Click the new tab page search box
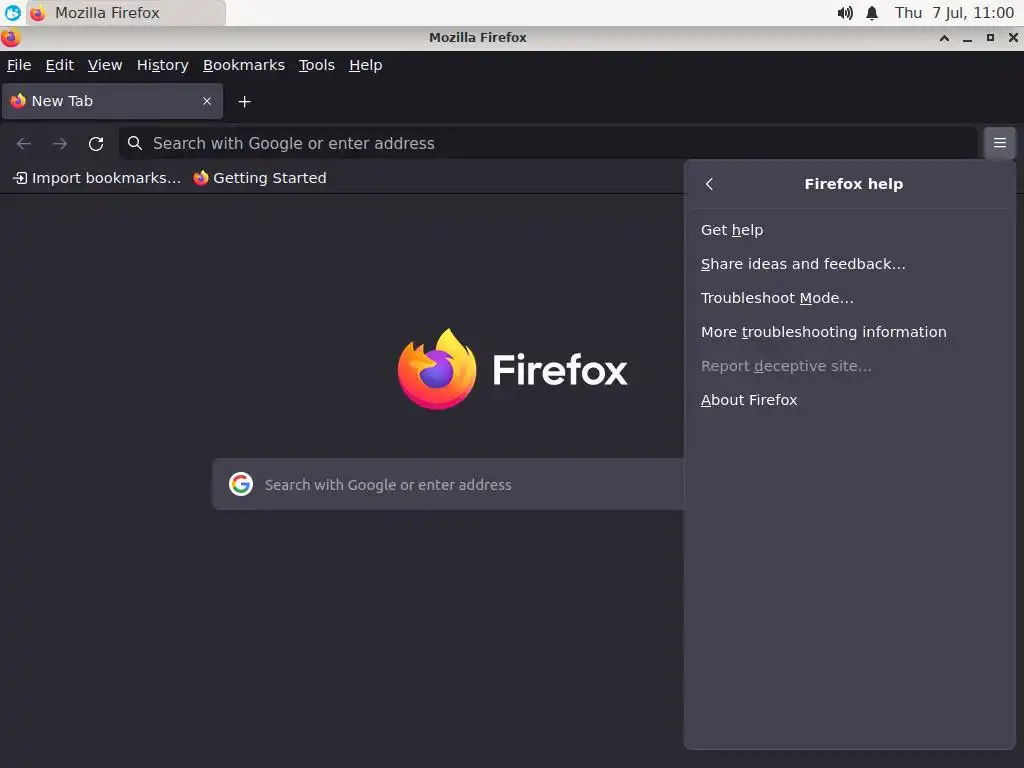The width and height of the screenshot is (1024, 768). 448,484
